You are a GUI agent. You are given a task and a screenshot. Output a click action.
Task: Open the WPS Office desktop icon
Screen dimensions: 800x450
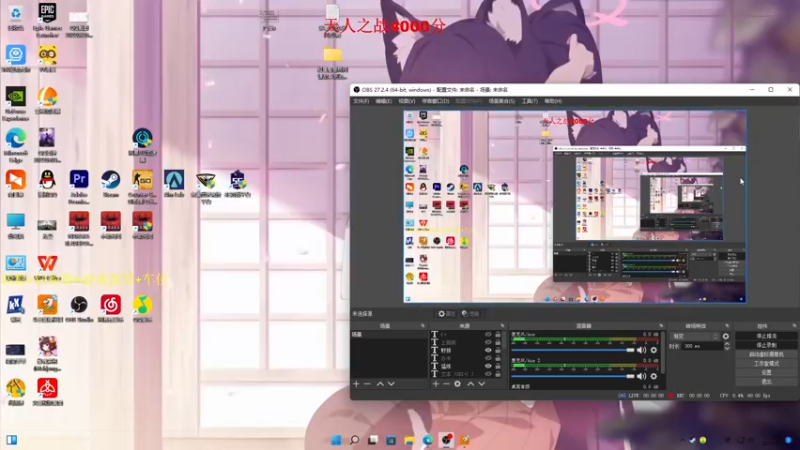(47, 268)
